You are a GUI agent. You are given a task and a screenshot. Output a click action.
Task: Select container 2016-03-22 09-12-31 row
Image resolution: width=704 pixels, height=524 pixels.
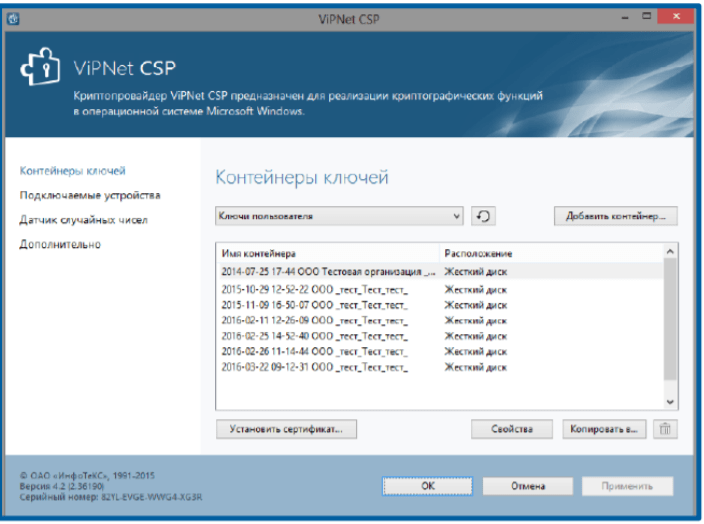point(440,367)
